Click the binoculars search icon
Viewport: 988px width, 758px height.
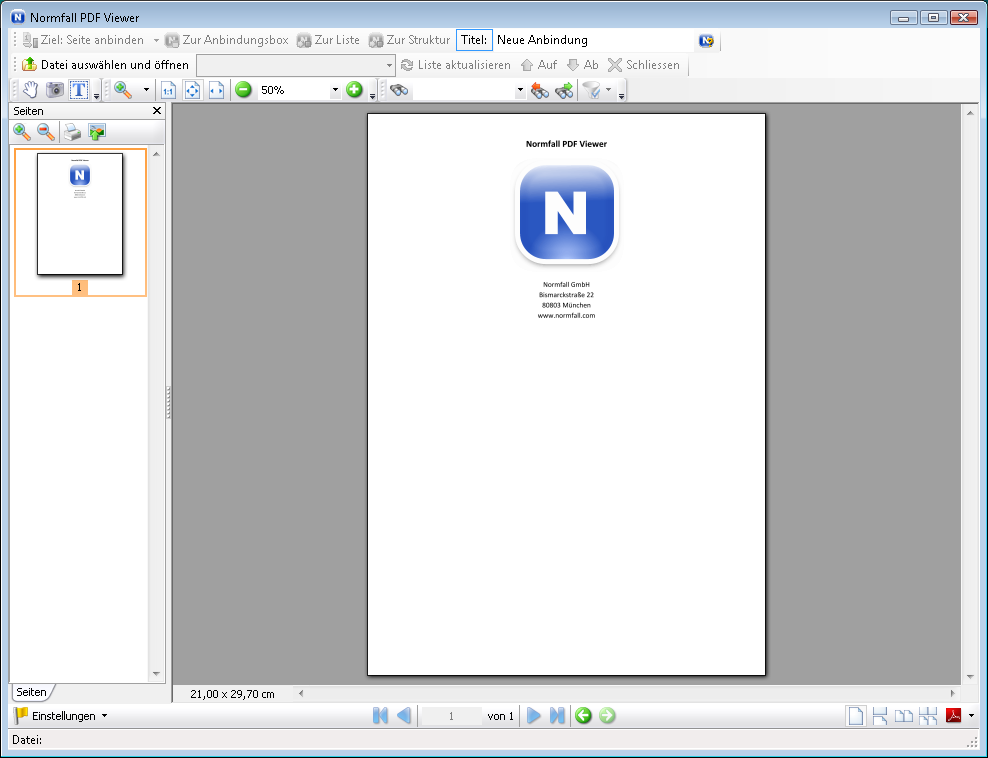(399, 90)
